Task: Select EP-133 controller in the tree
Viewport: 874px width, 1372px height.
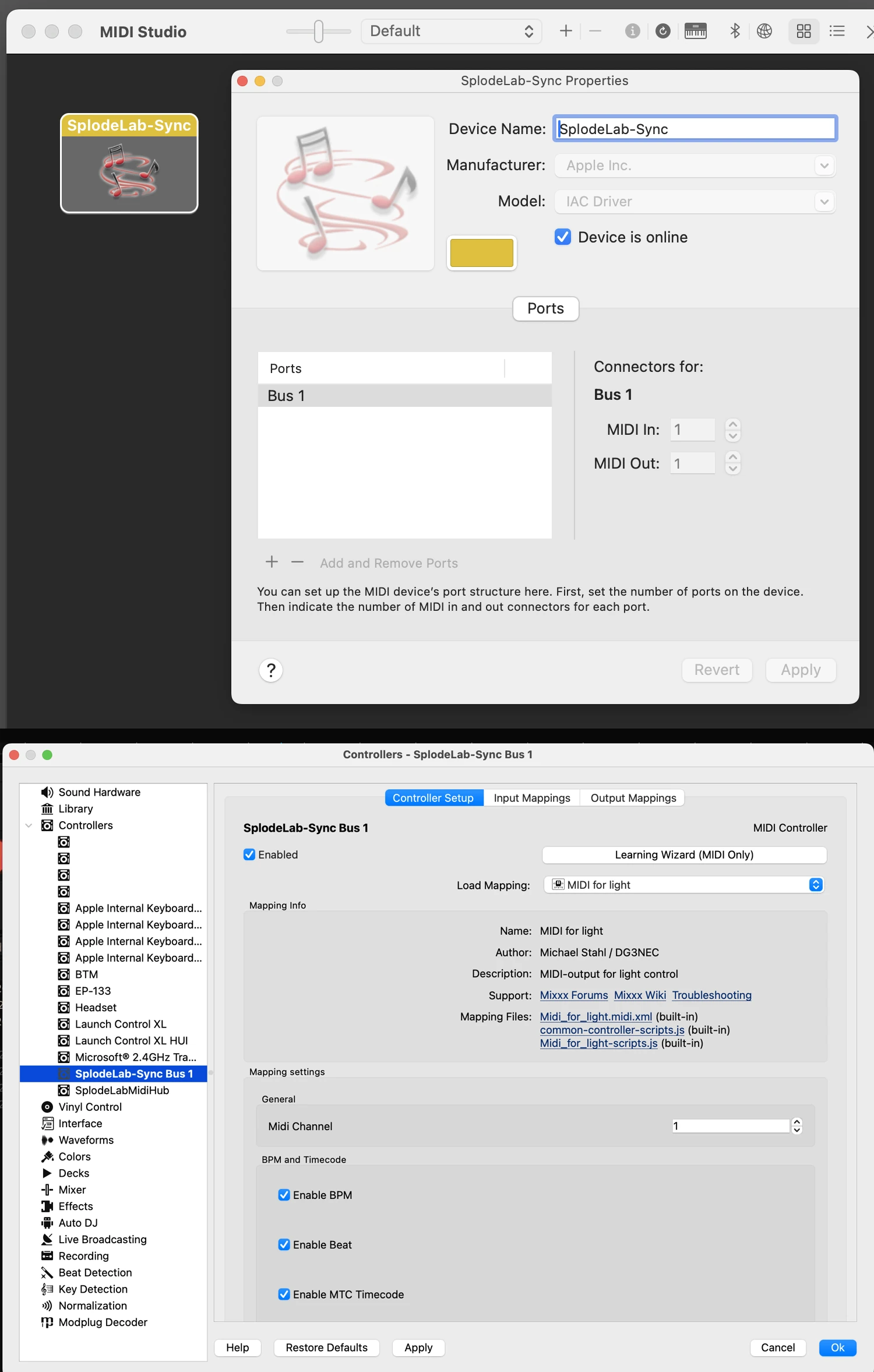Action: (x=93, y=991)
